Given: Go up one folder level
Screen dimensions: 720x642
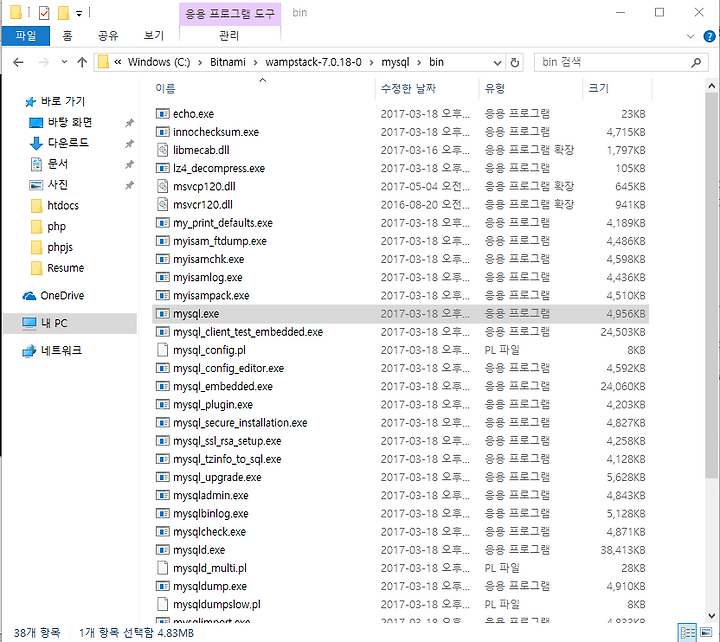Looking at the screenshot, I should [x=82, y=62].
